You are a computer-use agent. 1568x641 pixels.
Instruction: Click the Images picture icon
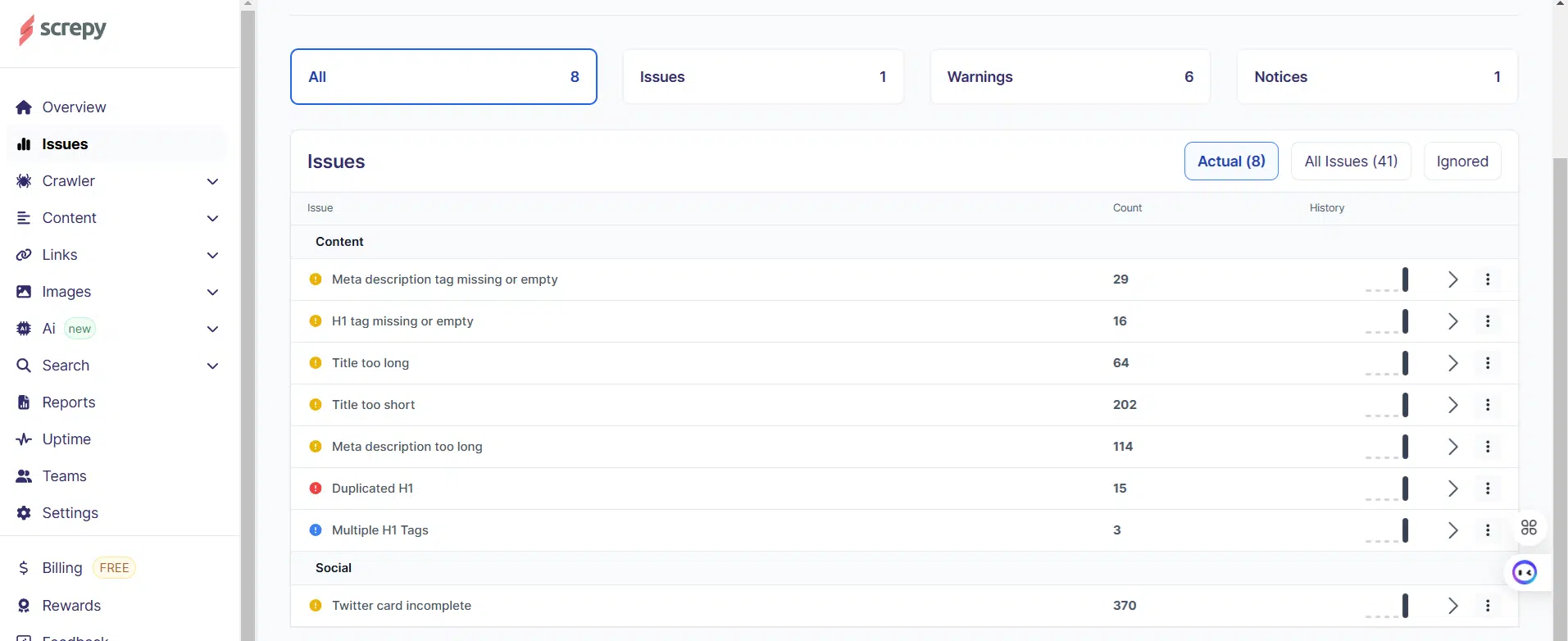tap(24, 292)
